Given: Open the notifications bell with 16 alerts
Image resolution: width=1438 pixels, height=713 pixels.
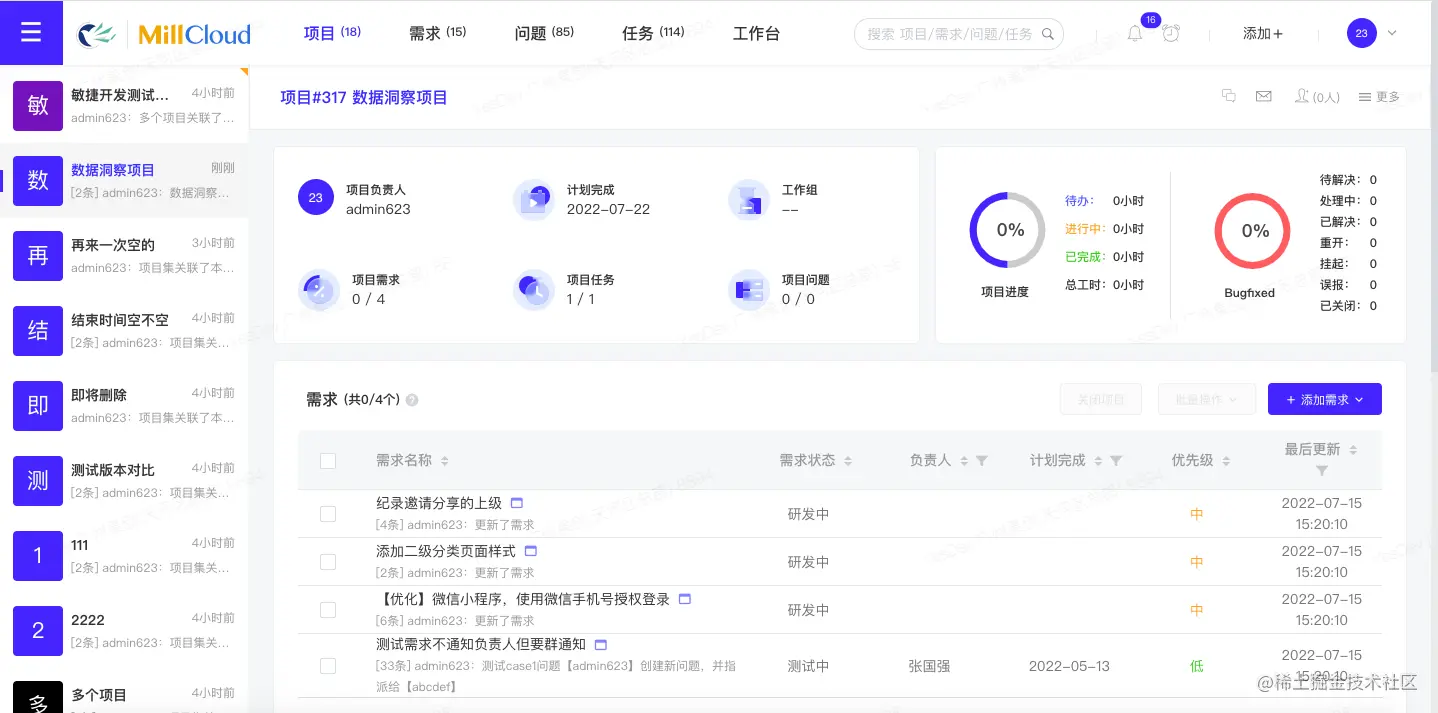Looking at the screenshot, I should pos(1135,33).
